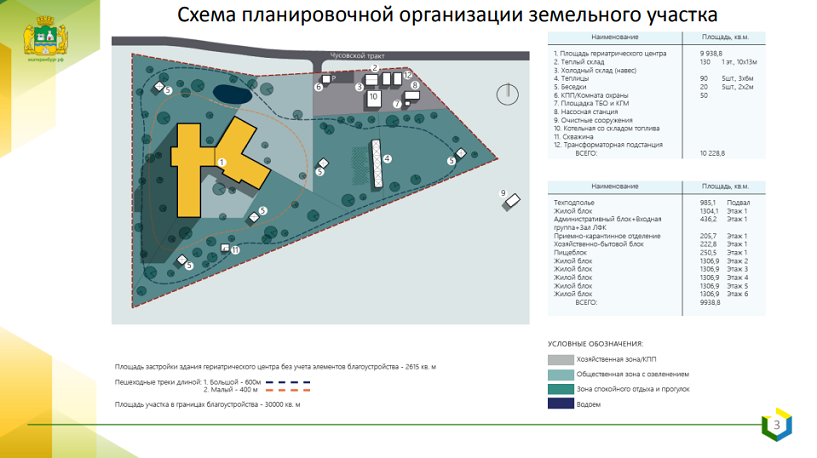Click the Пищеблок row
Screen dimensions: 817x458
pos(656,252)
